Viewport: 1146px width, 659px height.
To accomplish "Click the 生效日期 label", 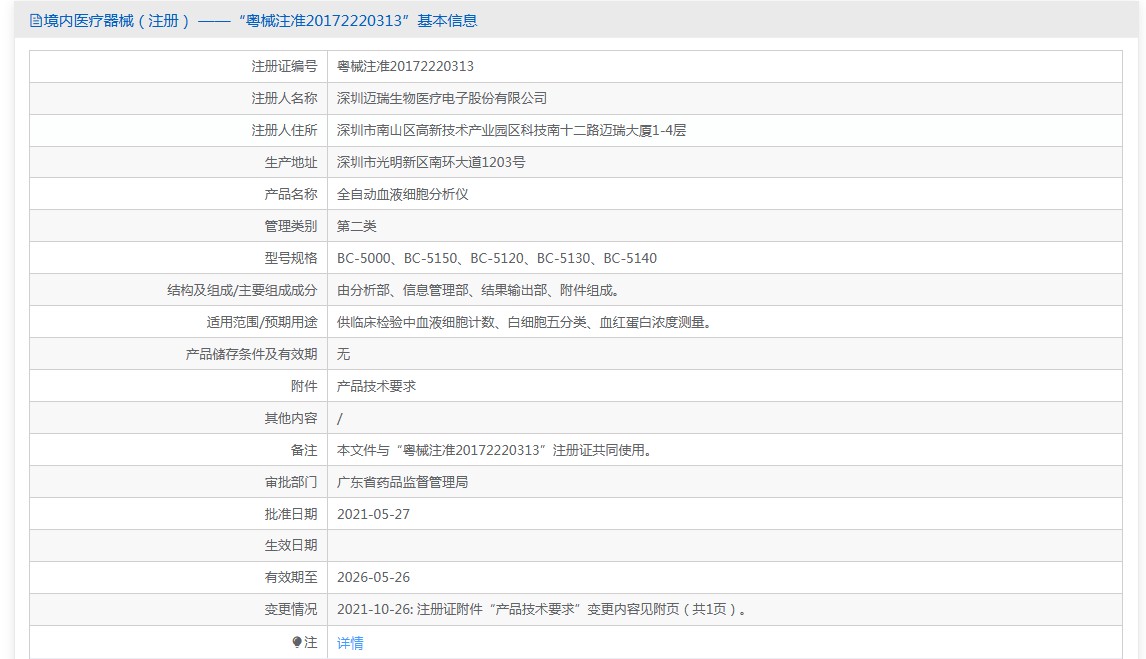I will pyautogui.click(x=291, y=546).
